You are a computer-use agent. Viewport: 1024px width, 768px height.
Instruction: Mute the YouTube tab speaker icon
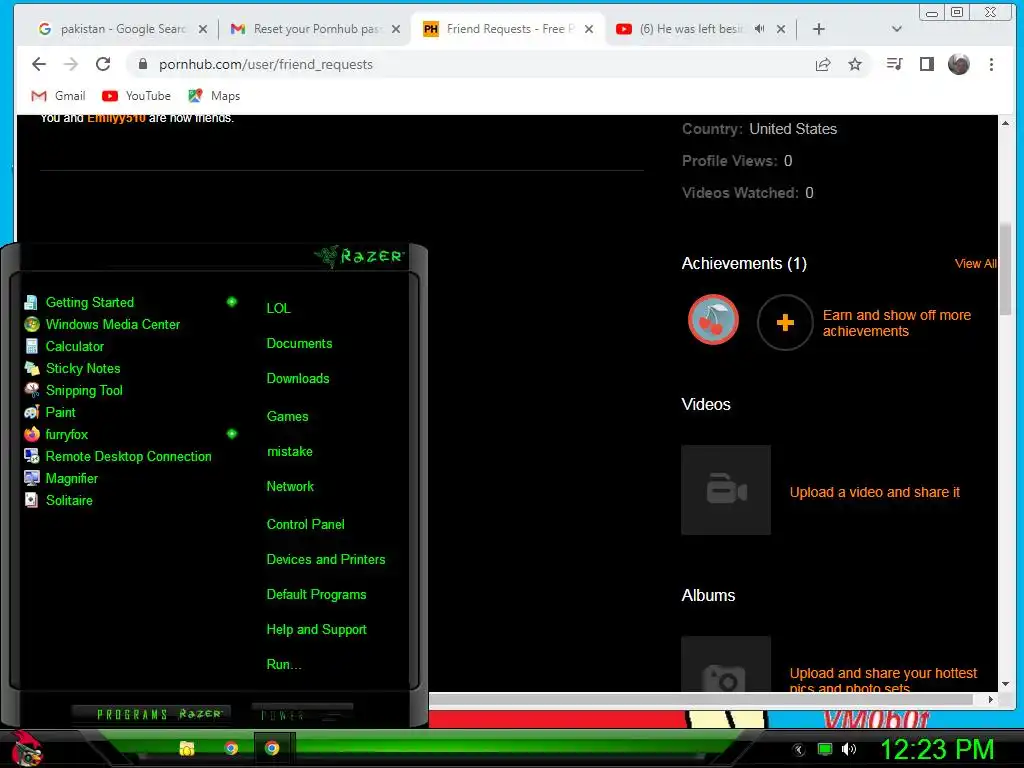coord(760,29)
